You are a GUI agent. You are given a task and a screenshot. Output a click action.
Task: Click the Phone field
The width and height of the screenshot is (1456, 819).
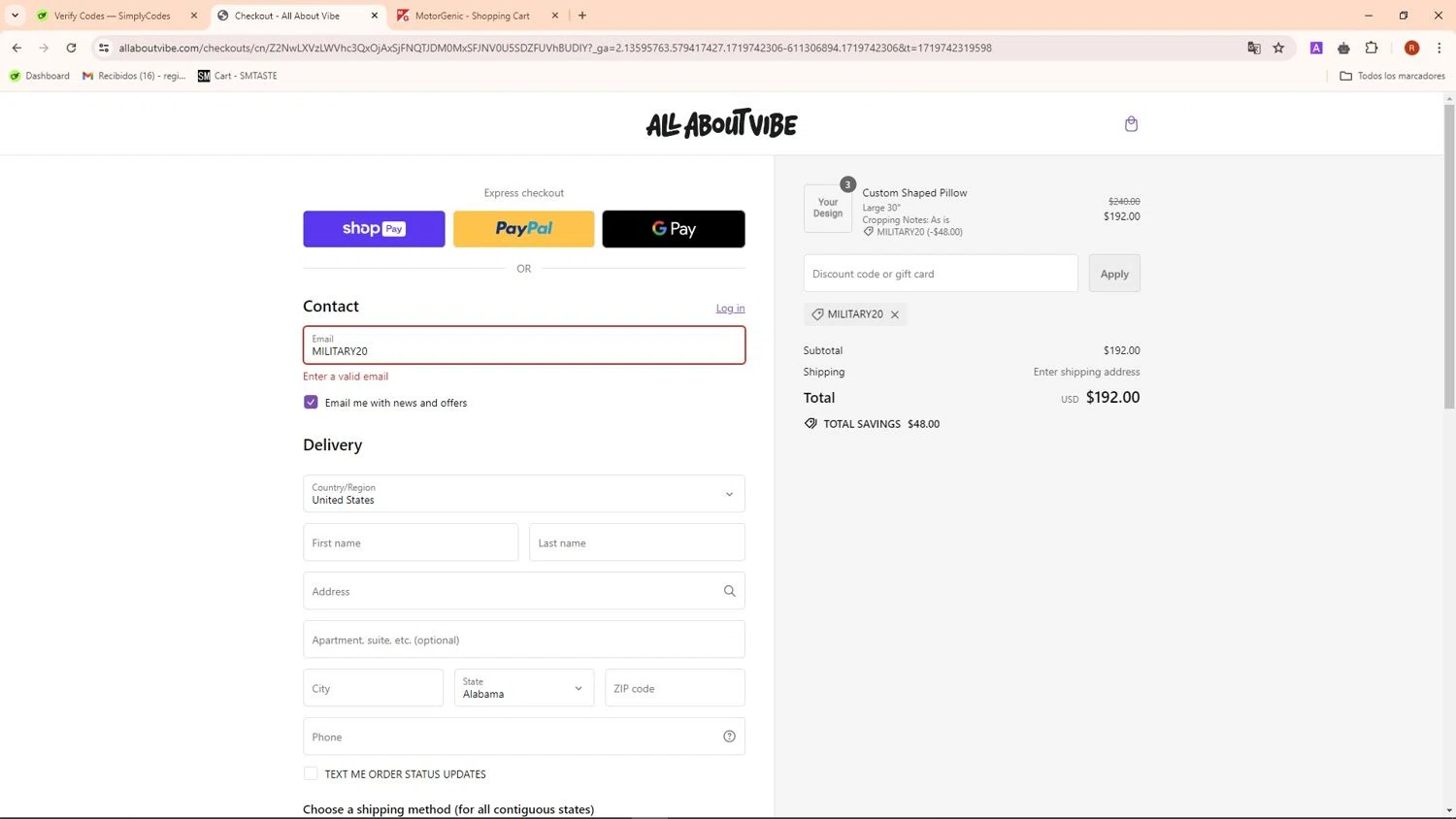click(x=524, y=737)
